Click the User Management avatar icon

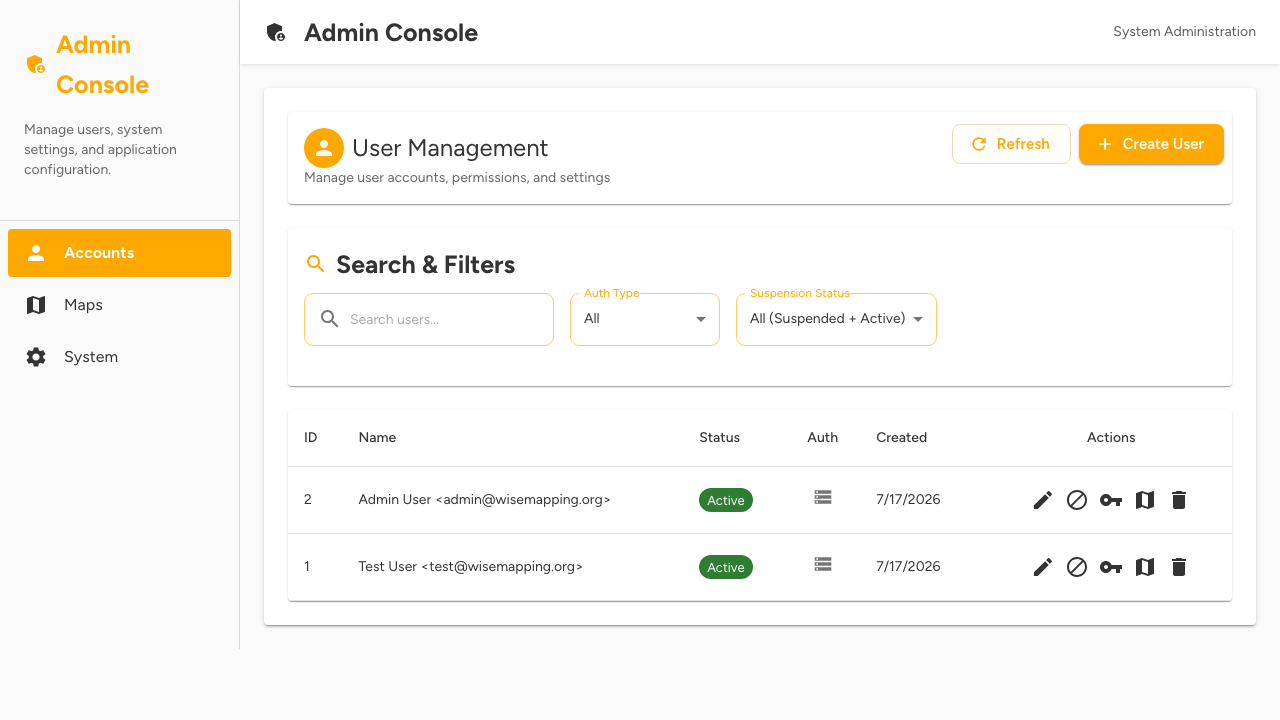[324, 148]
